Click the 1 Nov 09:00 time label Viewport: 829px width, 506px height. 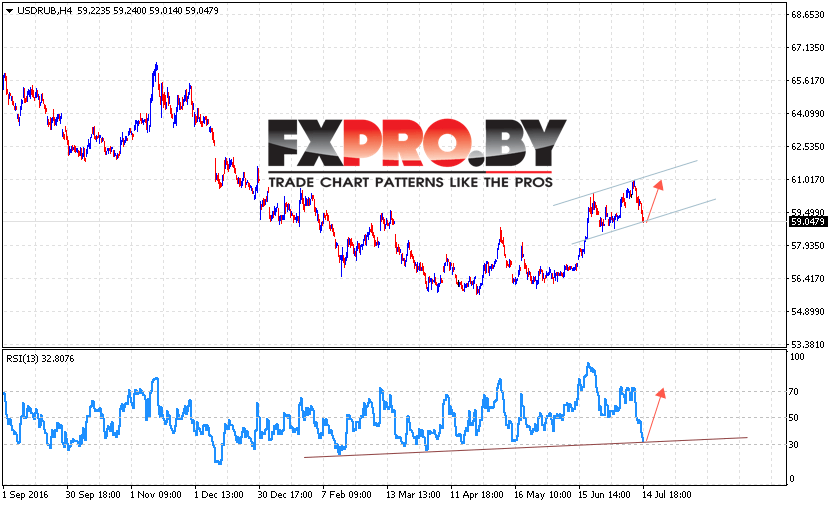click(156, 495)
